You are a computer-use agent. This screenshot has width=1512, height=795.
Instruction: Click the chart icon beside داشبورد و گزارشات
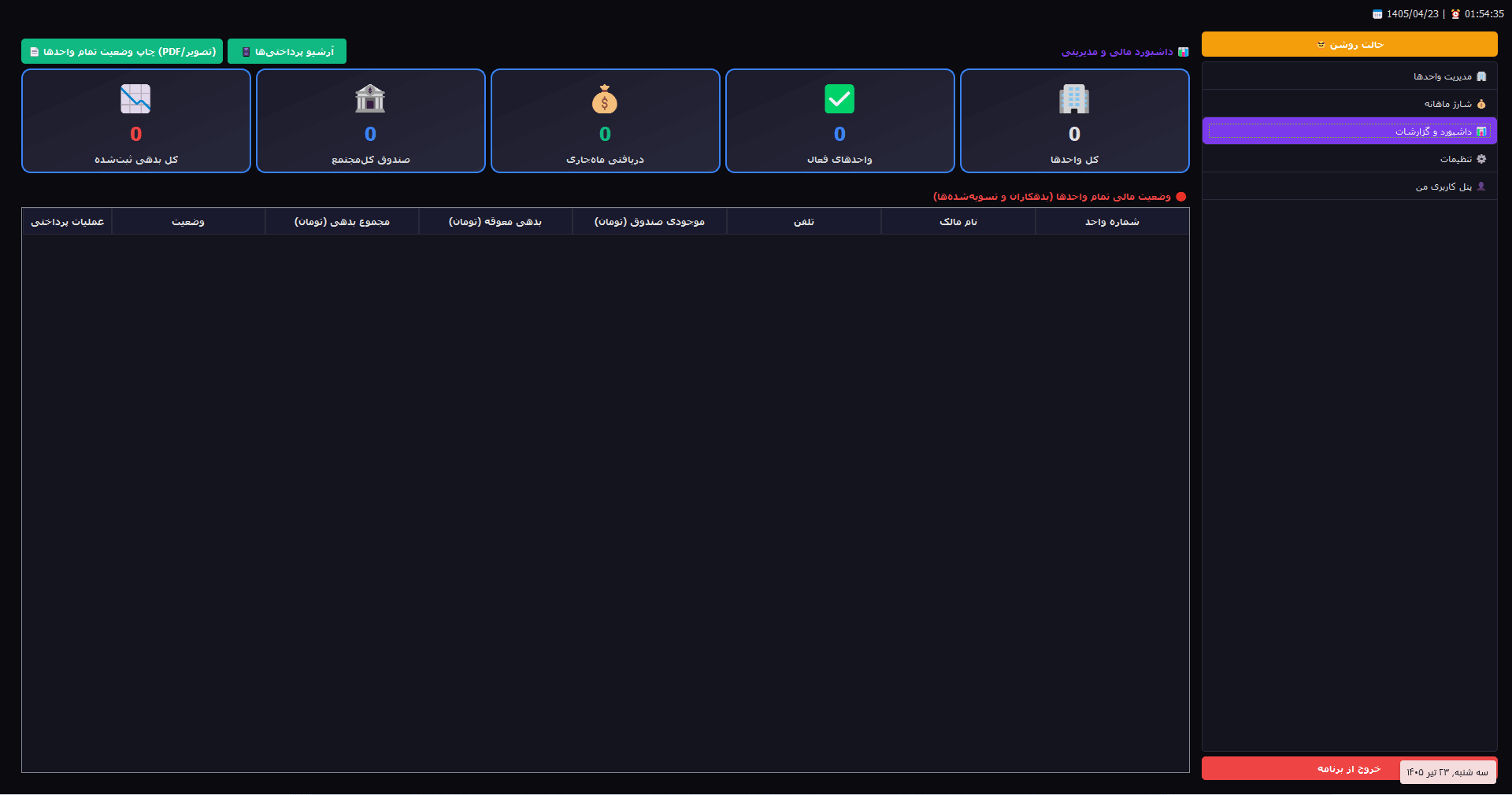1481,131
